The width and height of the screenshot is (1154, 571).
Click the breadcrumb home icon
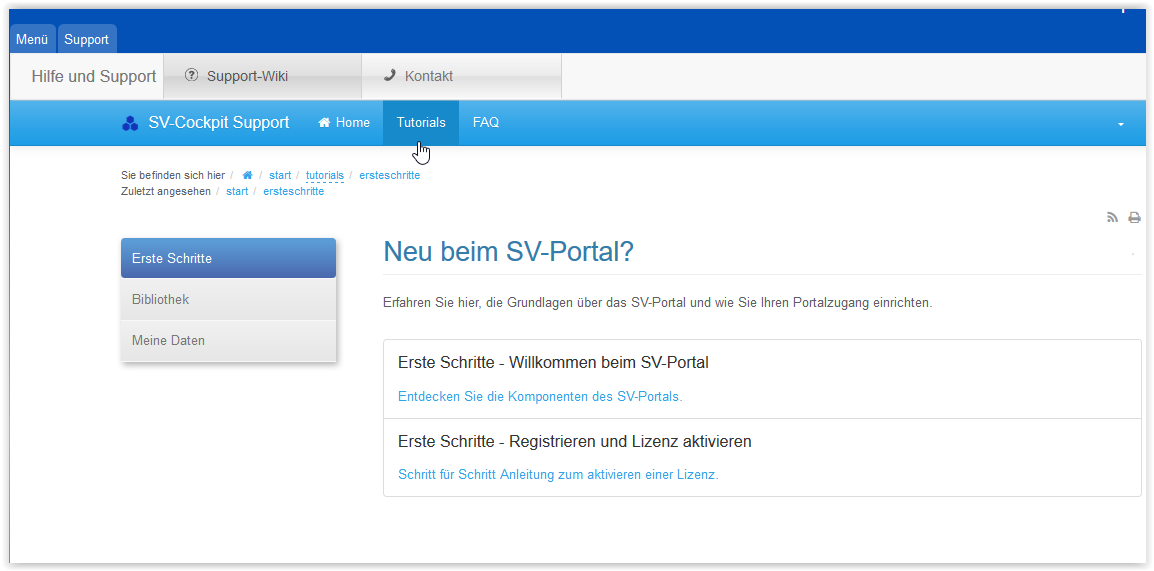point(247,175)
